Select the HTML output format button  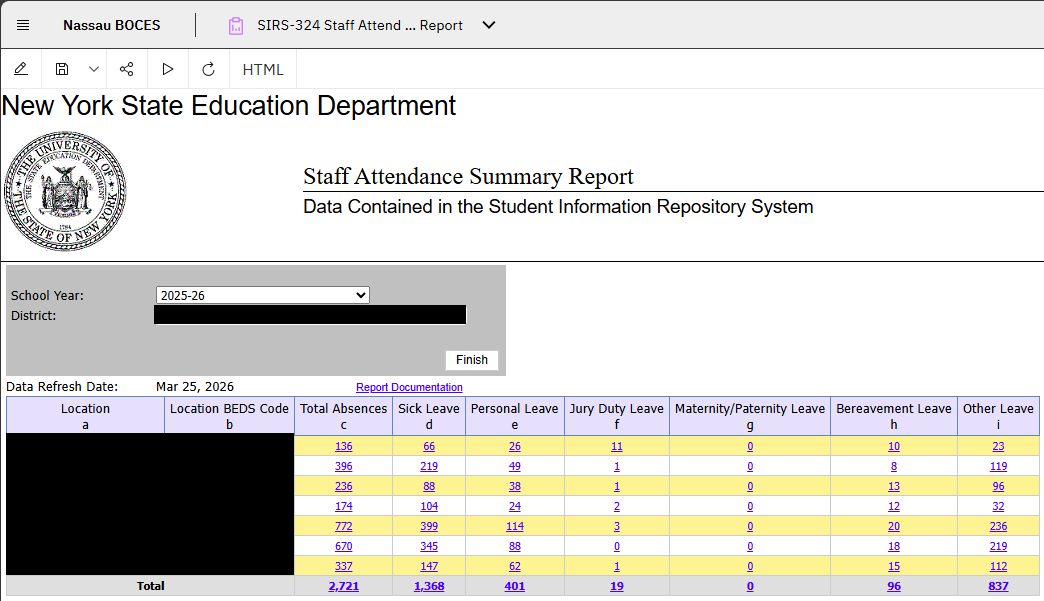pos(263,69)
